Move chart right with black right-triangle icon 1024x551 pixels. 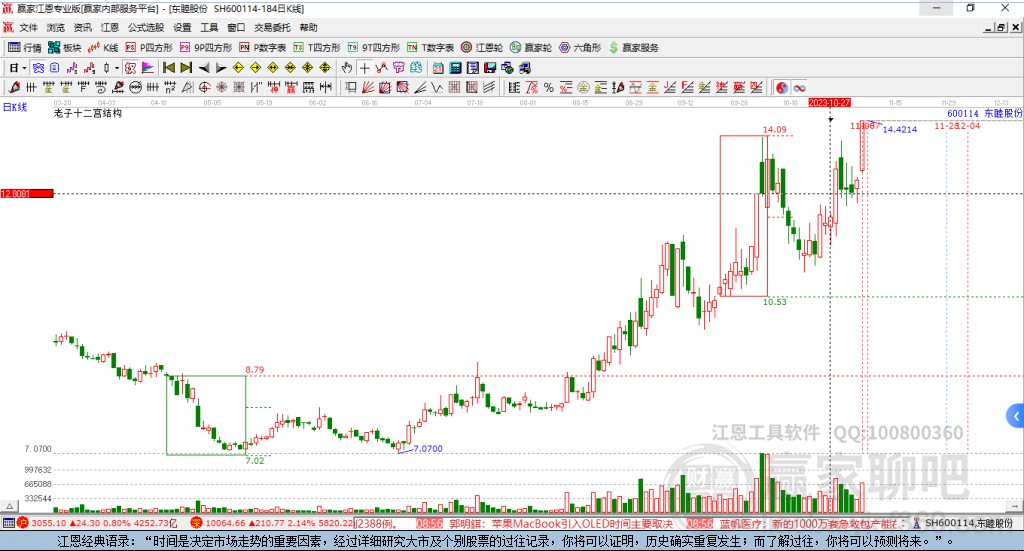[221, 68]
